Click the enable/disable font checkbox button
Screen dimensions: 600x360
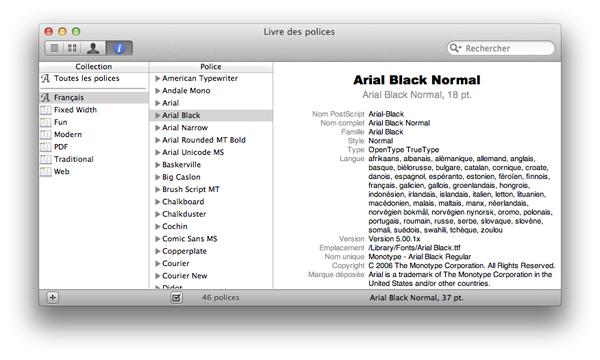pos(176,297)
